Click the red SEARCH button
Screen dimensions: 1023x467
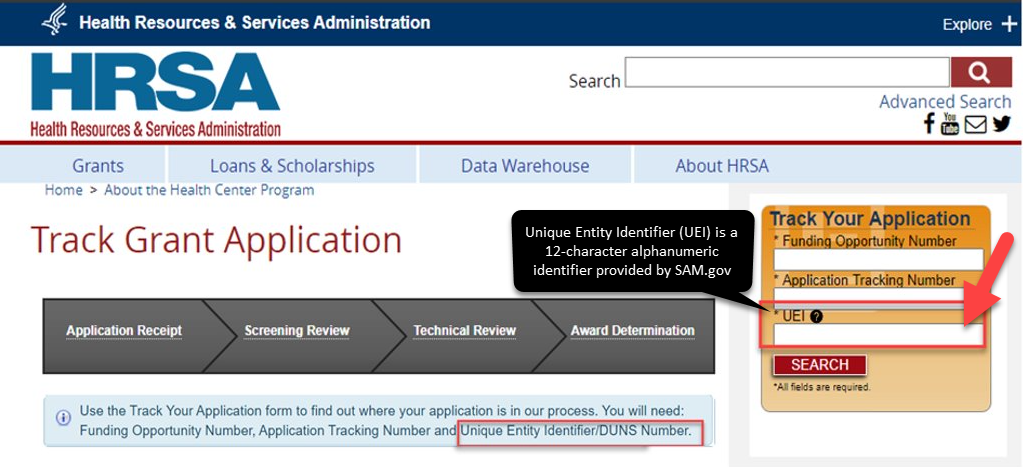(x=820, y=365)
